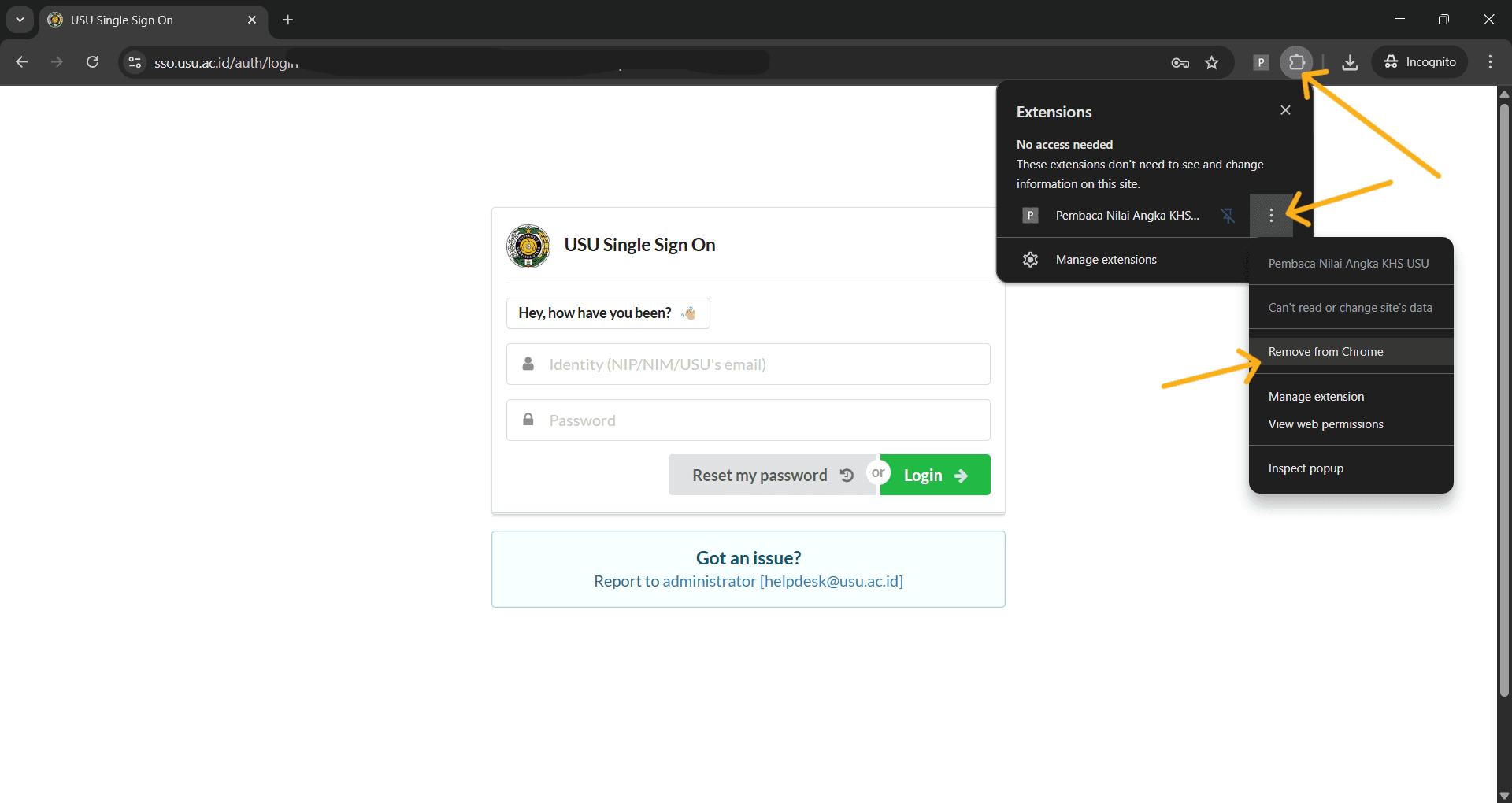Click the 'No access needed' label
The image size is (1512, 803).
pos(1065,145)
